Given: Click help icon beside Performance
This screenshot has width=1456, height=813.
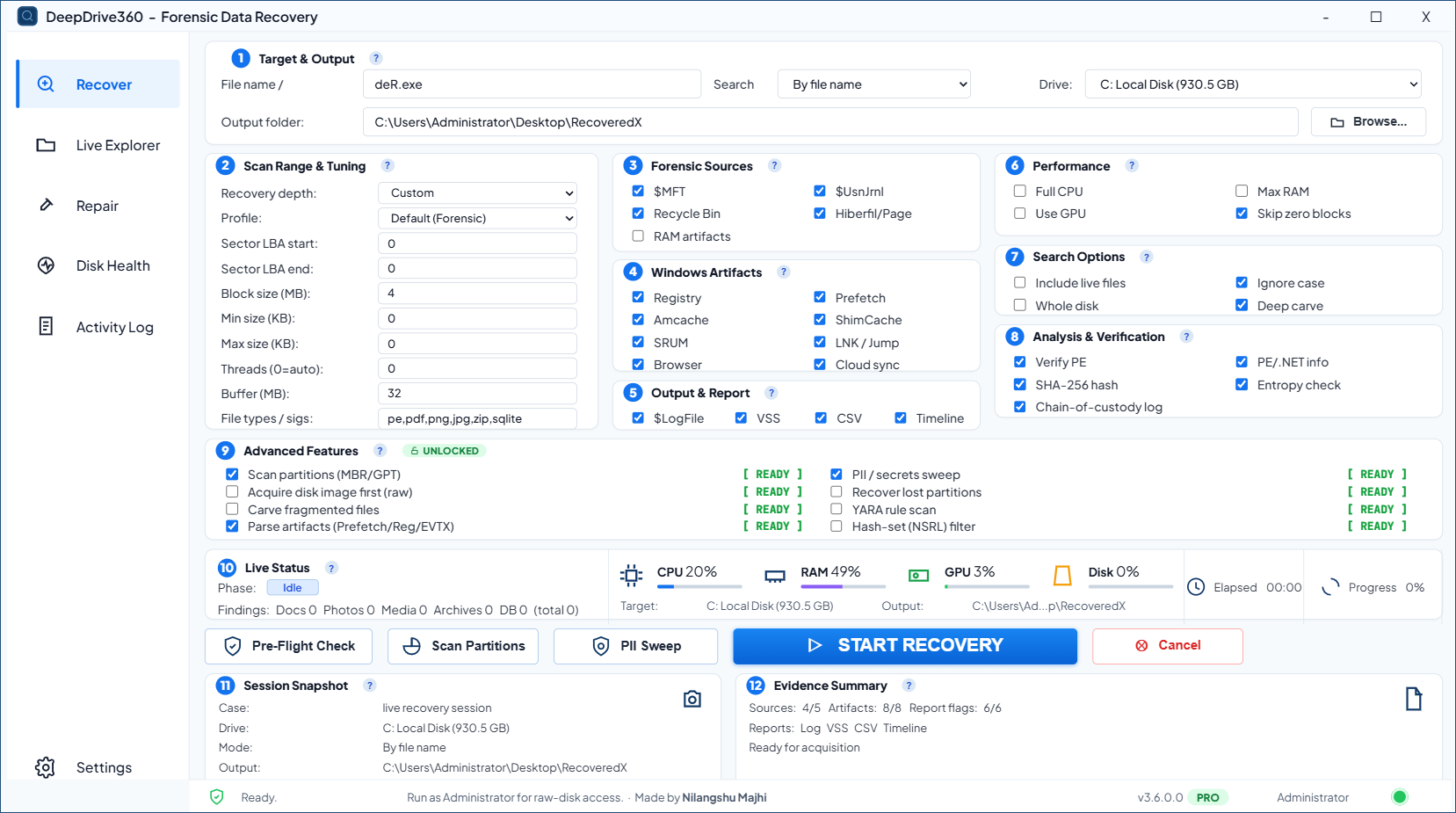Looking at the screenshot, I should 1132,166.
